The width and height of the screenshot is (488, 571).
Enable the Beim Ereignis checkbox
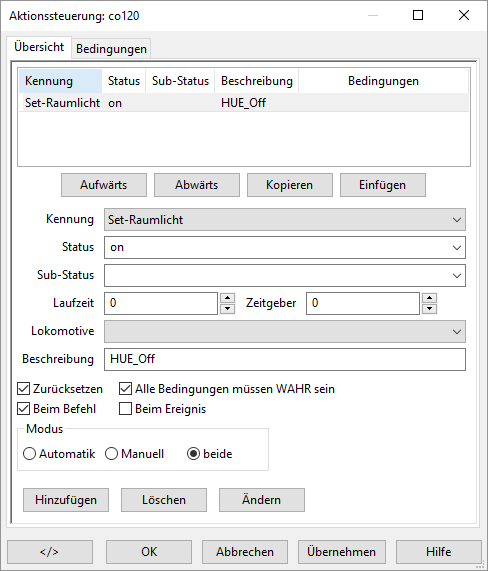click(x=125, y=409)
